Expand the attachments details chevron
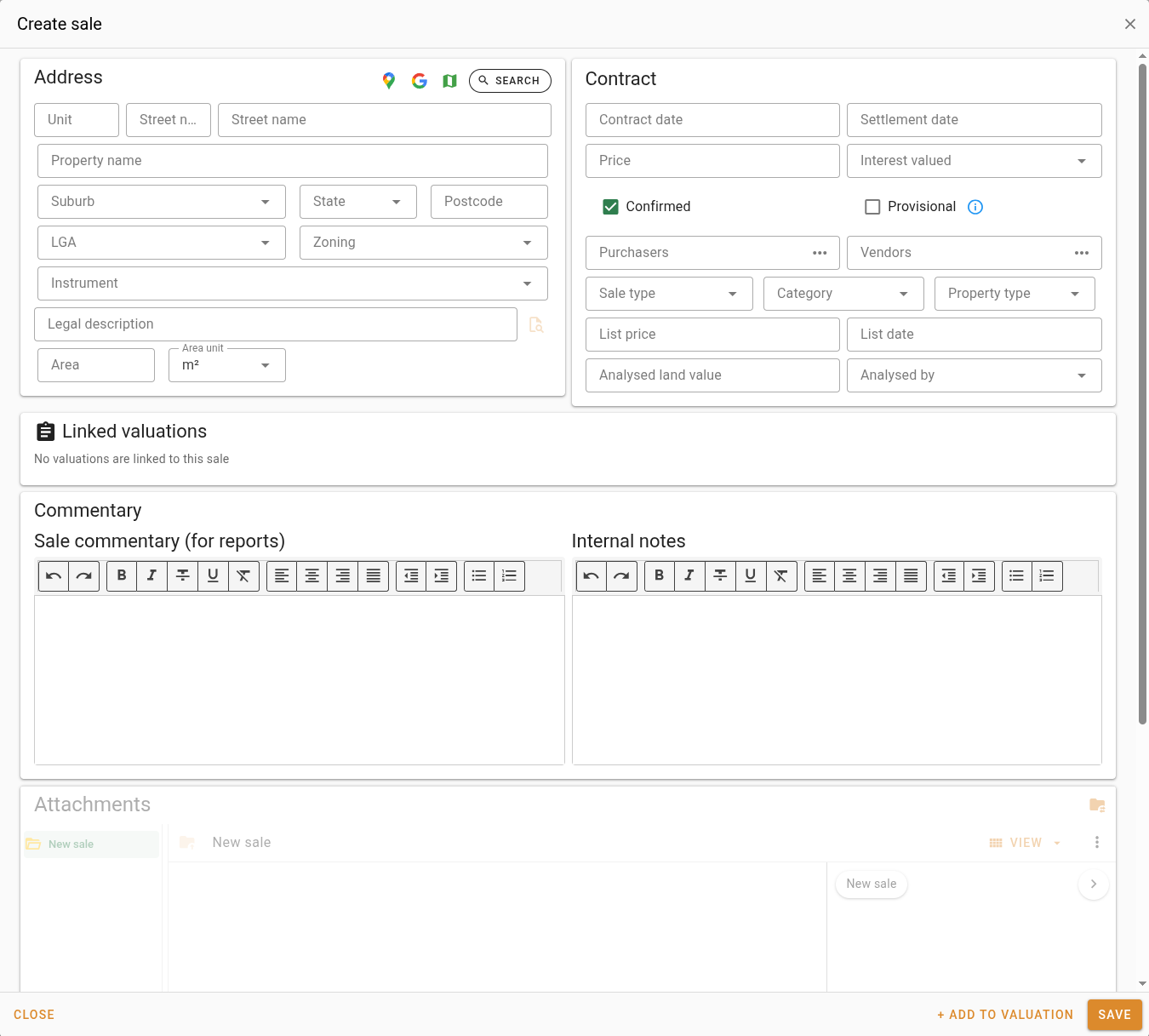Viewport: 1149px width, 1036px height. coord(1094,884)
